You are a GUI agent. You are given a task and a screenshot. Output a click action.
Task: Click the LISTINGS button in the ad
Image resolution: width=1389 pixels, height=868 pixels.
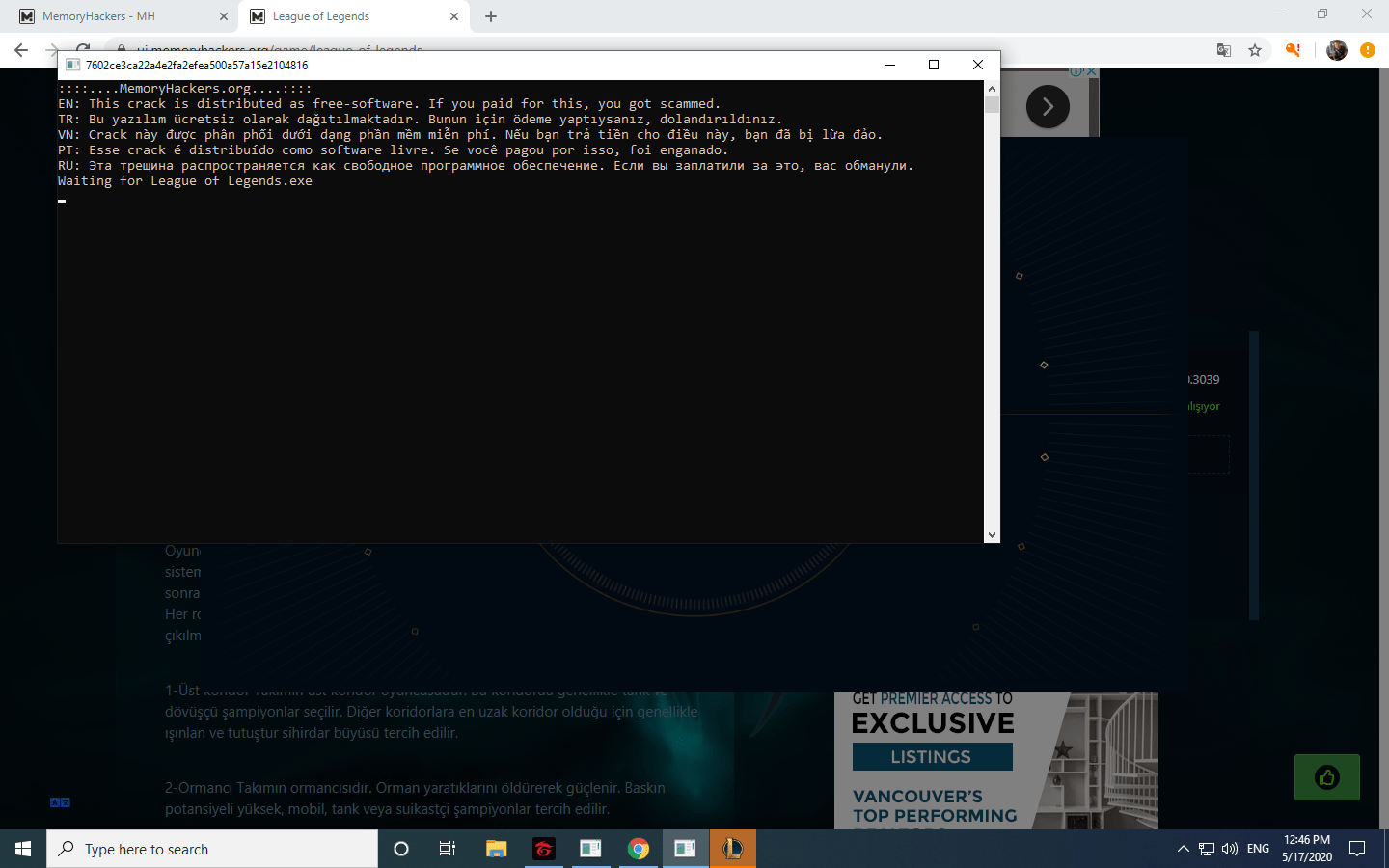pos(932,757)
